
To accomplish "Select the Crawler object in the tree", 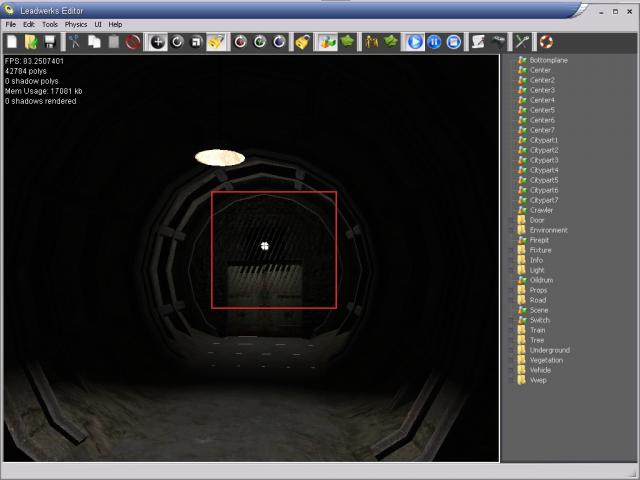I will (542, 210).
